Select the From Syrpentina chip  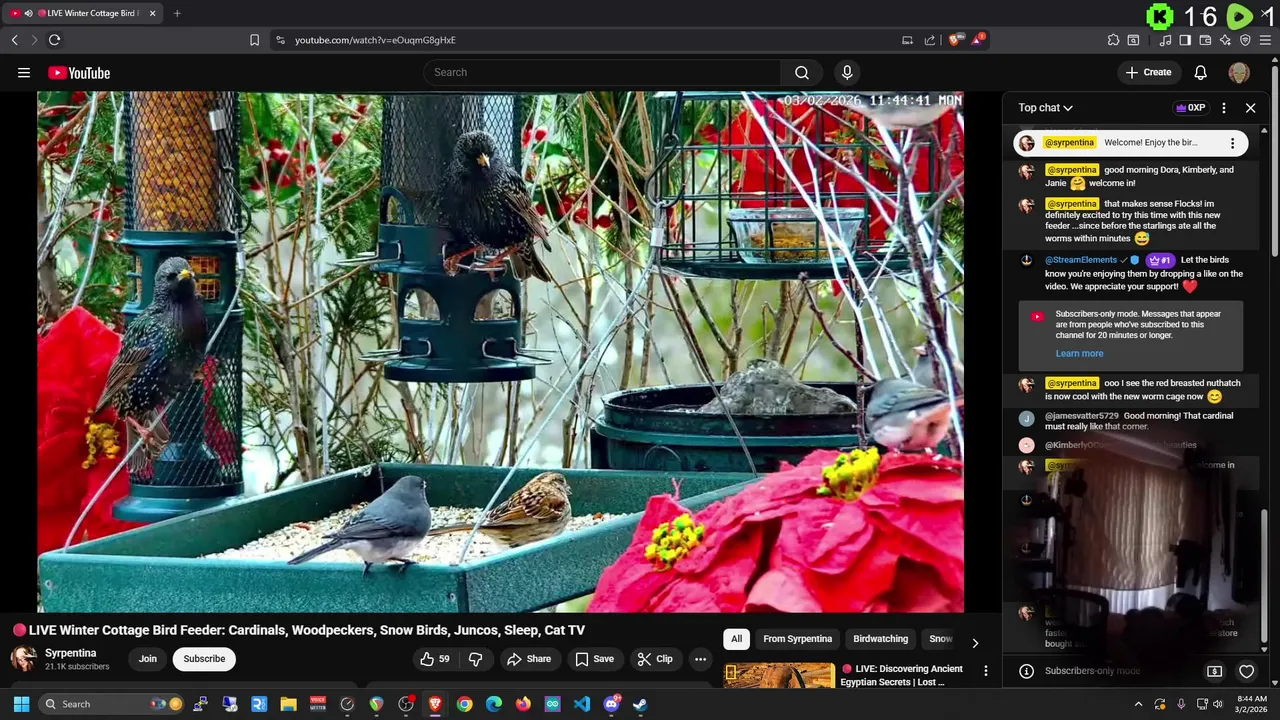click(x=797, y=639)
